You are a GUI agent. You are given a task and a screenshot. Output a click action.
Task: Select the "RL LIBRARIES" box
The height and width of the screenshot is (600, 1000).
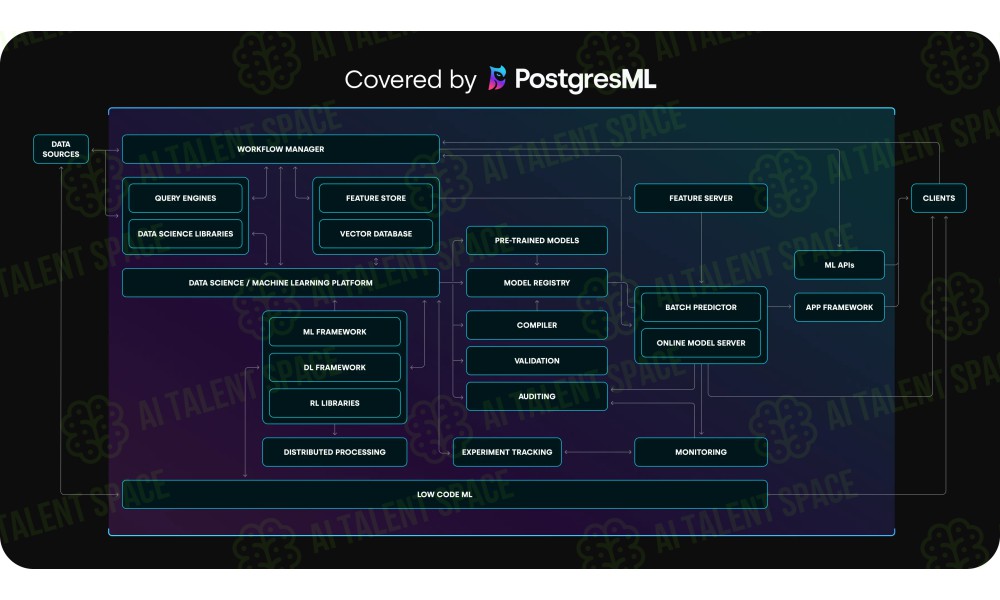coord(335,403)
